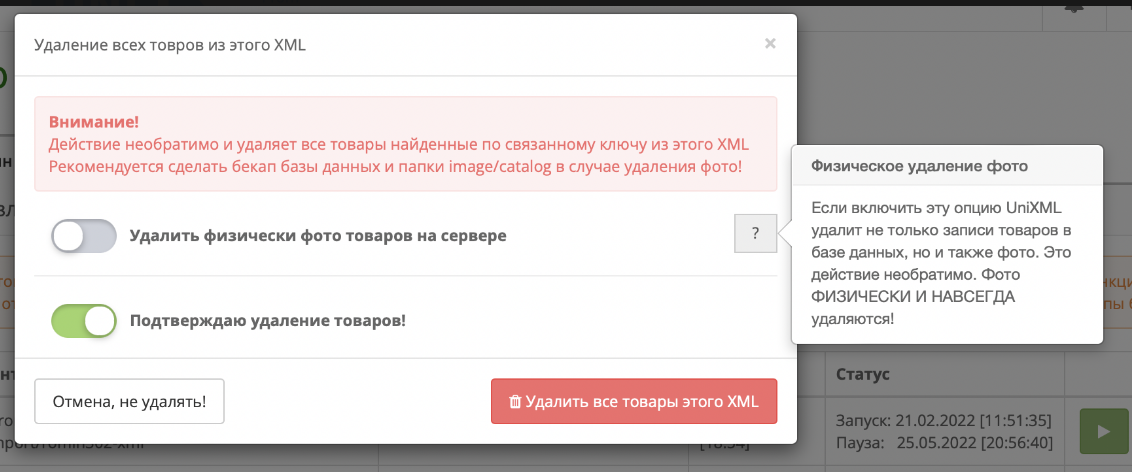Turn off the product deletion confirmation switch
Image resolution: width=1132 pixels, height=472 pixels.
[84, 321]
